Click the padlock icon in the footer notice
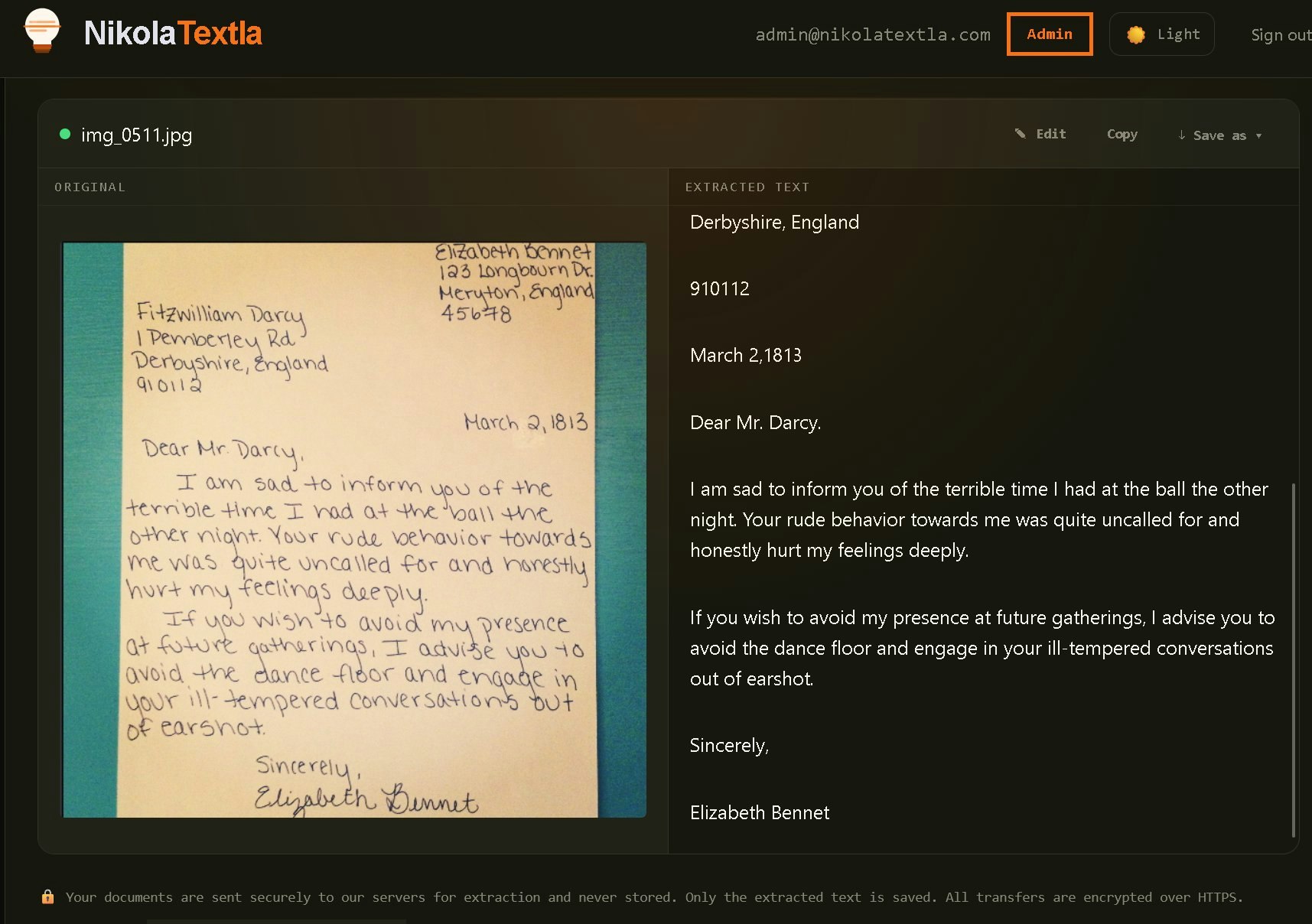 (48, 896)
